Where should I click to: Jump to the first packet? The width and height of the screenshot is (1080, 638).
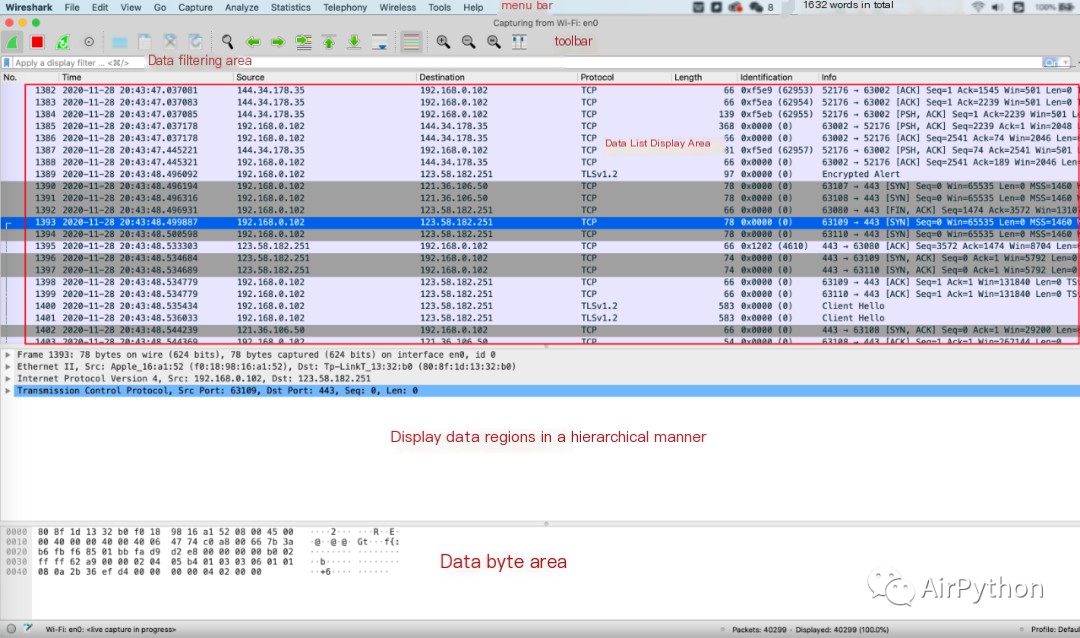click(329, 42)
